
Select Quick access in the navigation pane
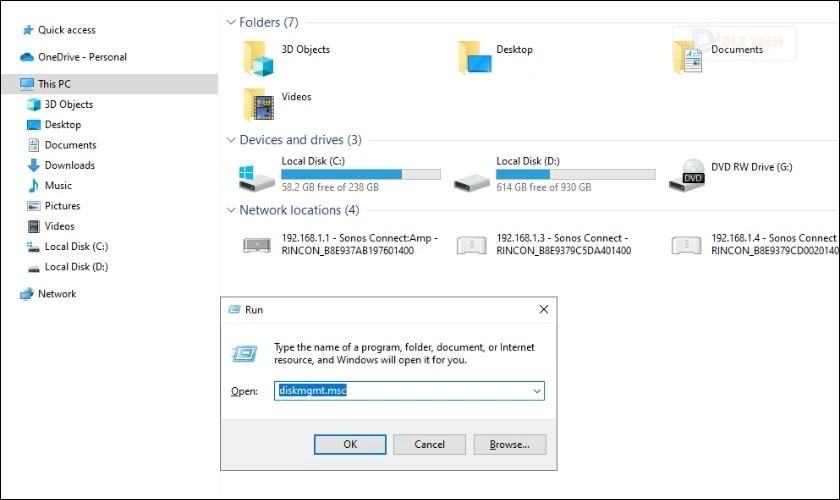coord(66,30)
